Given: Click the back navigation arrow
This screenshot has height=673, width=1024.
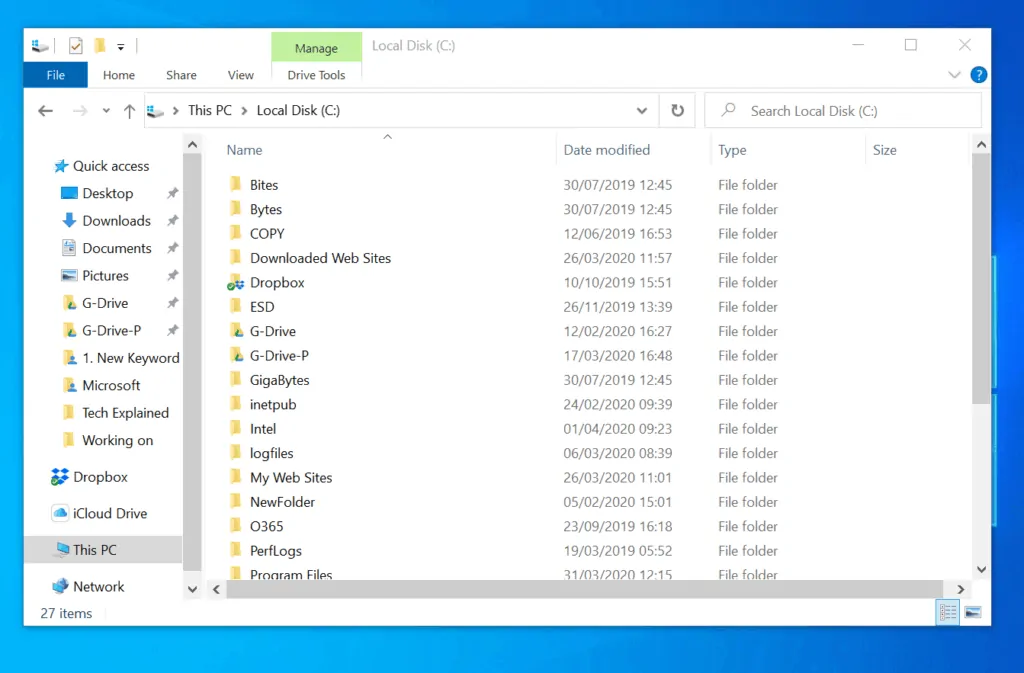Looking at the screenshot, I should (45, 111).
